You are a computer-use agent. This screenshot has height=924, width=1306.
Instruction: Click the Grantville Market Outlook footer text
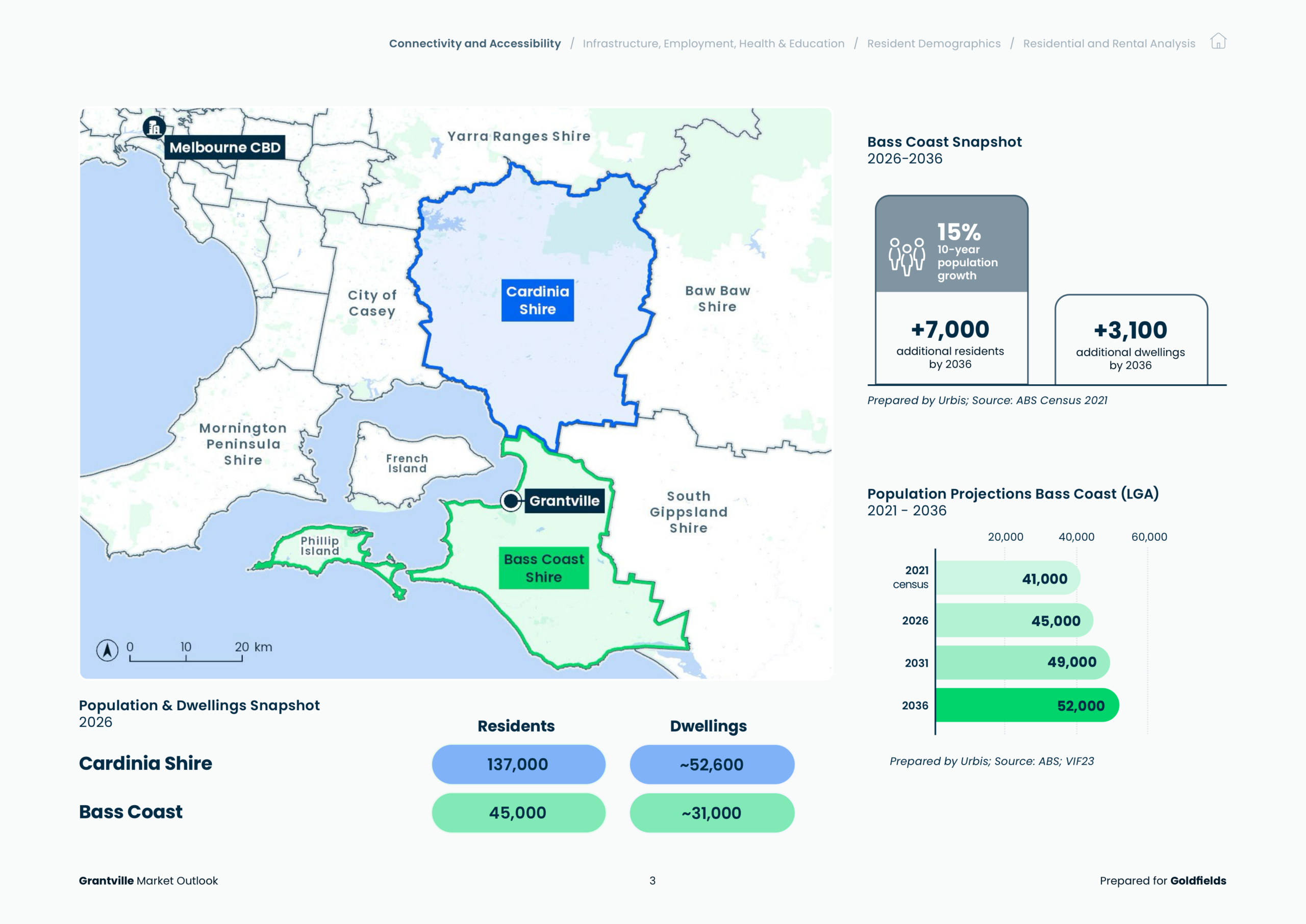(x=148, y=880)
